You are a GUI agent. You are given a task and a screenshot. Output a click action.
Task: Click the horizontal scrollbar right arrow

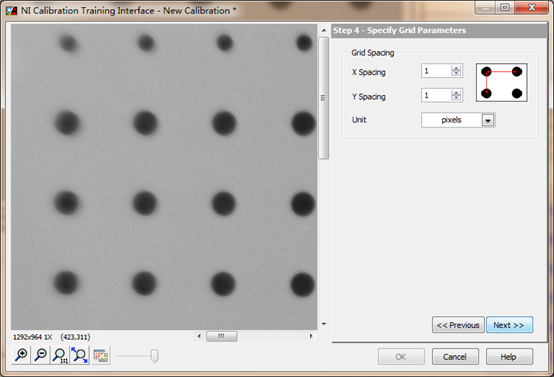pos(311,336)
